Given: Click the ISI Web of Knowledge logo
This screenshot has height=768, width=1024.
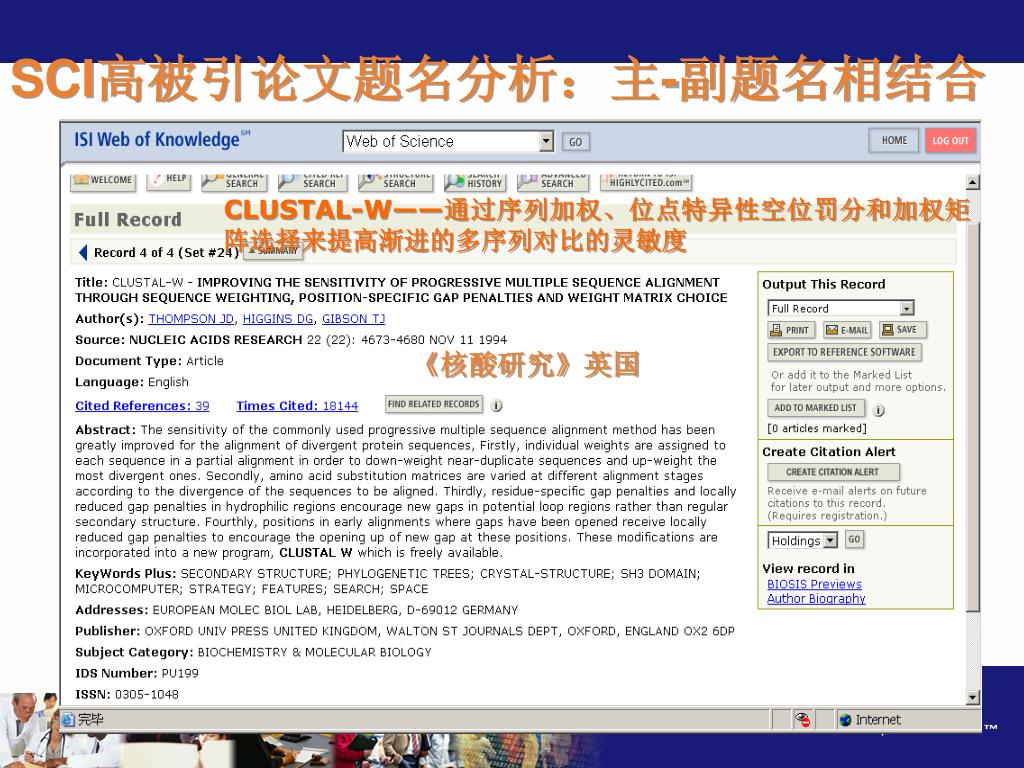Looking at the screenshot, I should [x=161, y=139].
